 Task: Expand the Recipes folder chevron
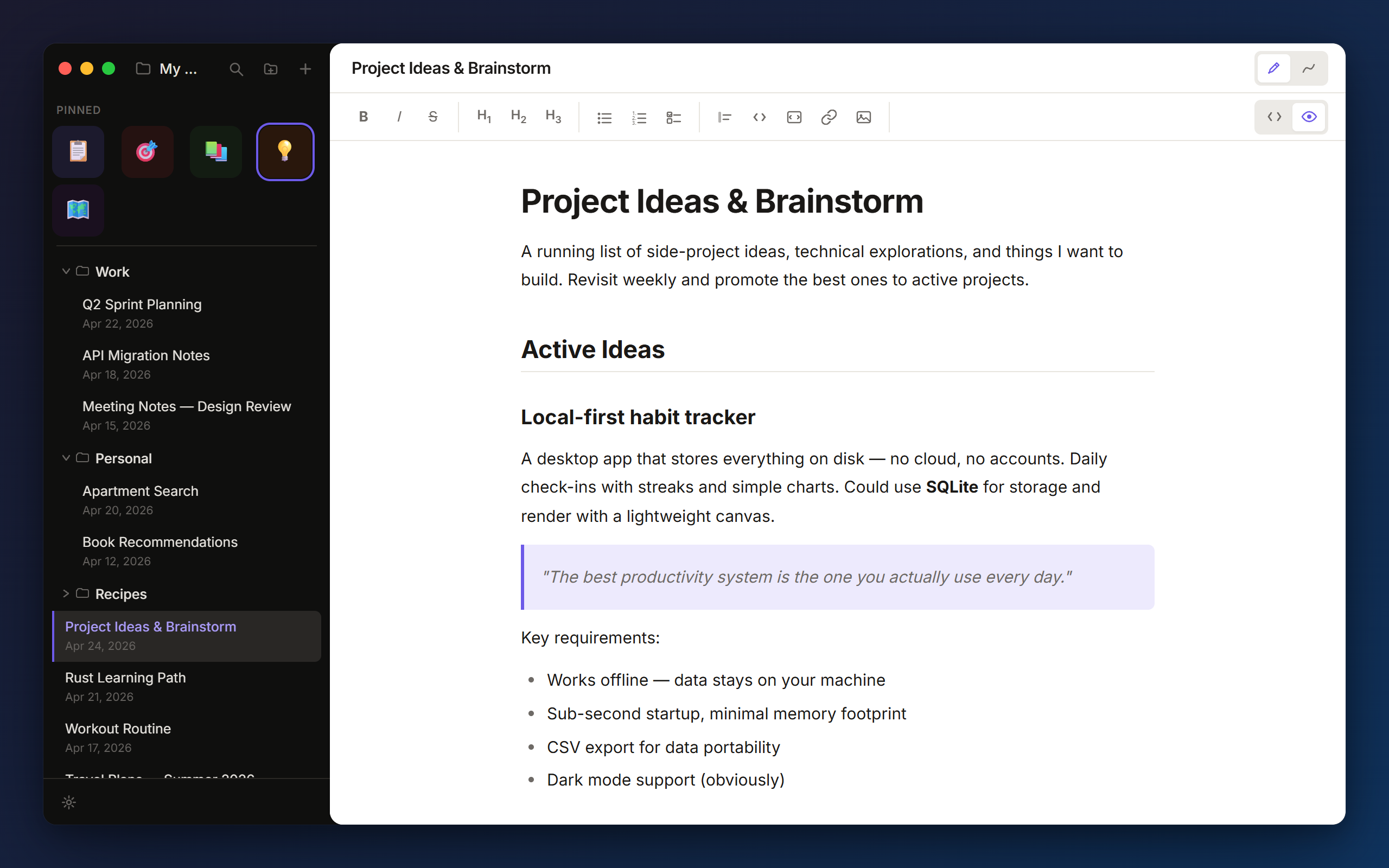pyautogui.click(x=66, y=593)
